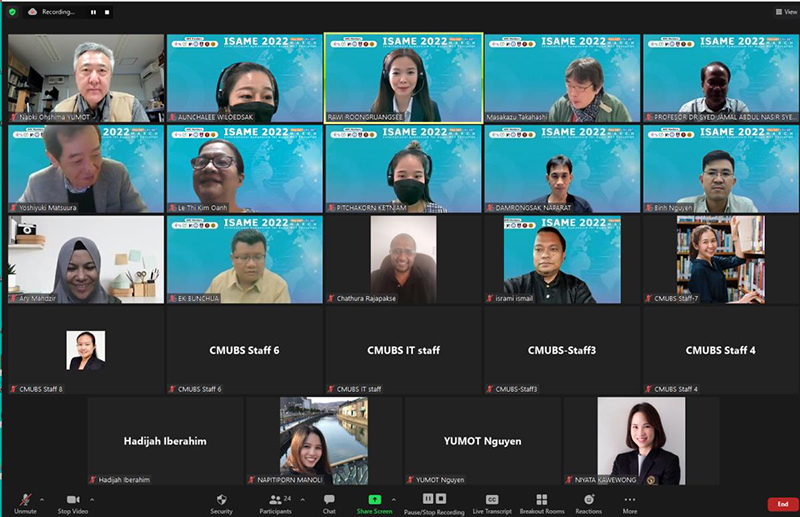Select CMUBS Staff 8's profile photo tile

click(x=86, y=350)
